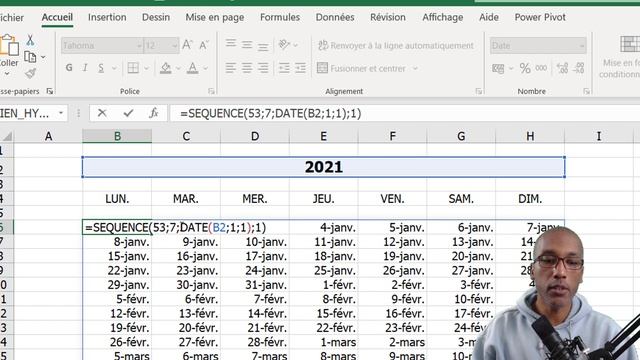
Task: Open the Accueil ribbon tab
Action: coord(57,17)
